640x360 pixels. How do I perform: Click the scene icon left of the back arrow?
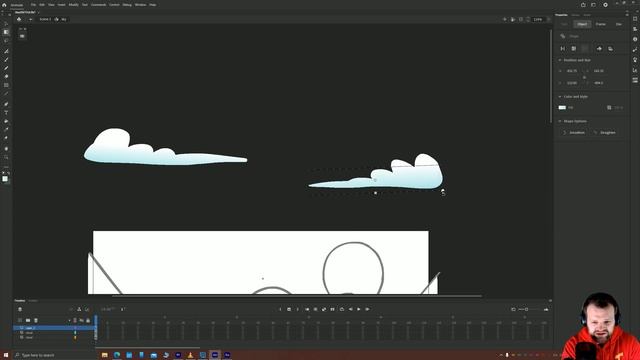click(19, 19)
